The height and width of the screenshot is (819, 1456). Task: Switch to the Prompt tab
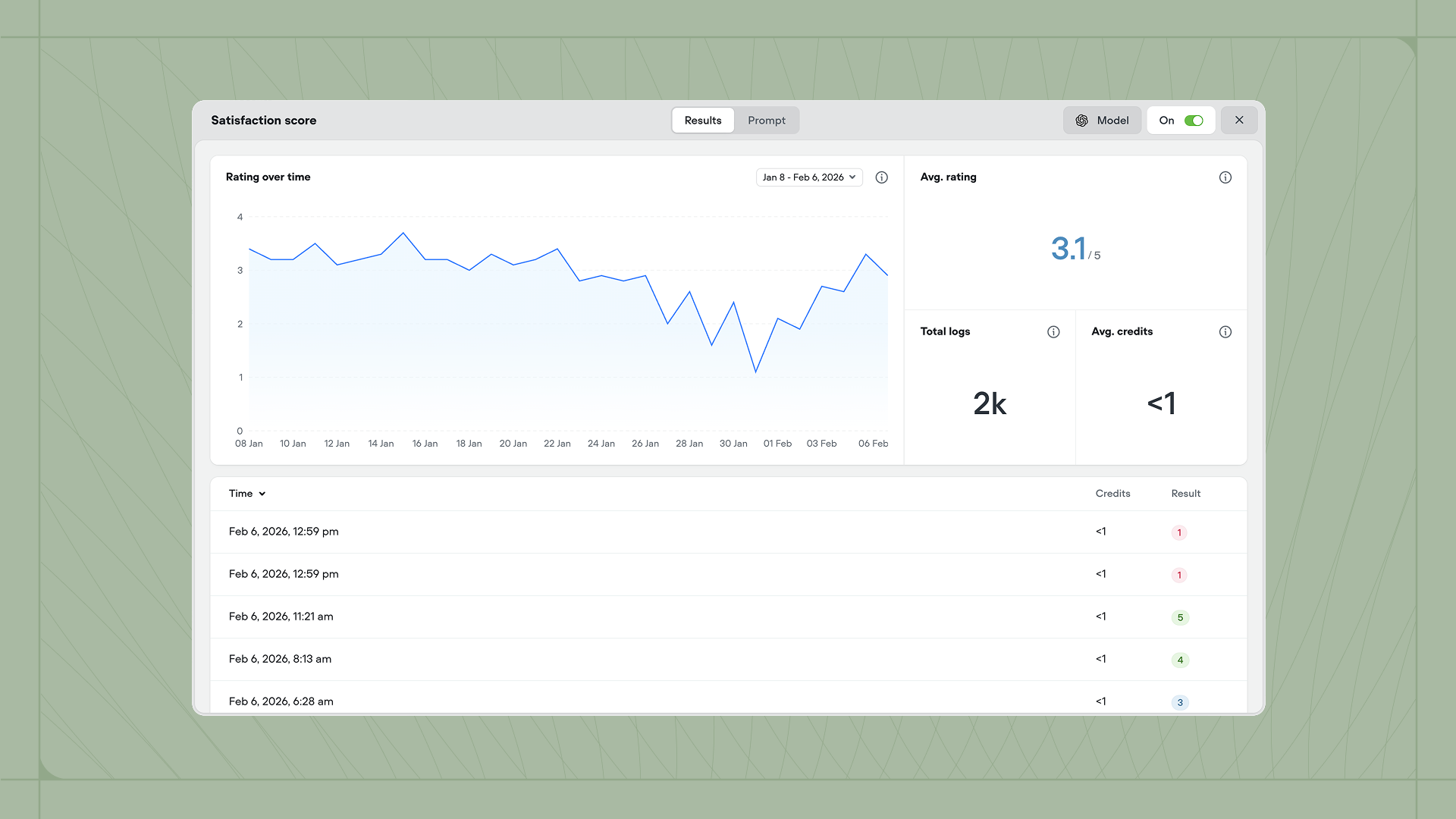pyautogui.click(x=766, y=121)
